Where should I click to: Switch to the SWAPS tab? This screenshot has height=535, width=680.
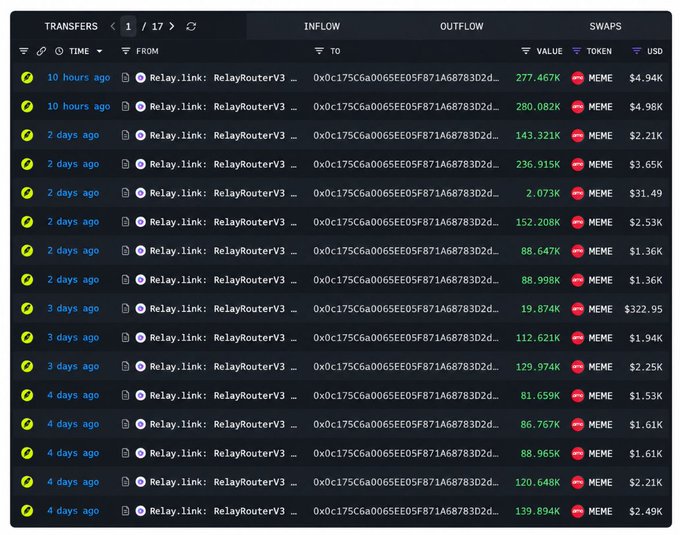tap(605, 26)
